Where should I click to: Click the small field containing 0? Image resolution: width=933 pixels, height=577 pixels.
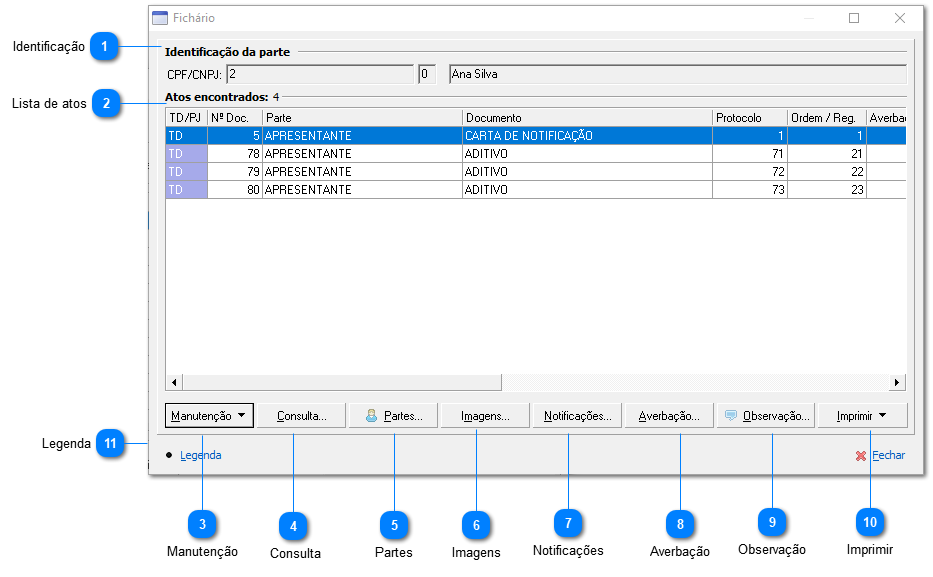pos(427,74)
